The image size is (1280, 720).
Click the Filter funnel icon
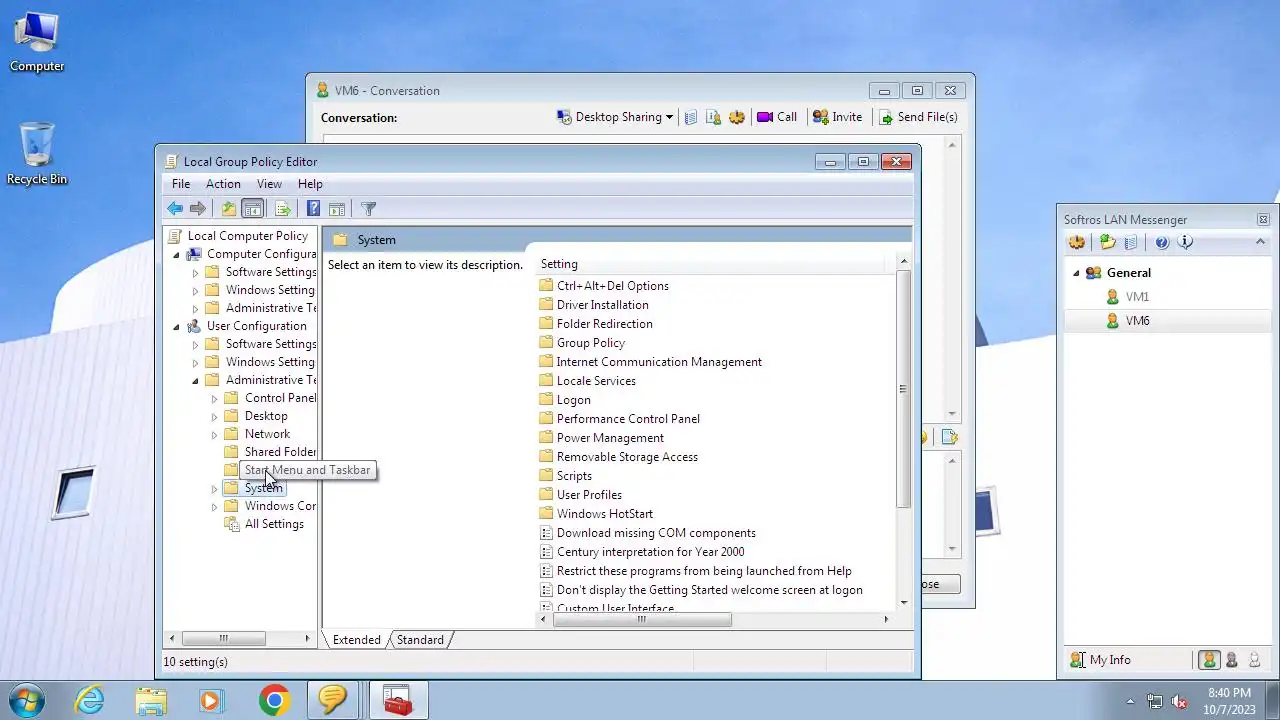(x=368, y=208)
